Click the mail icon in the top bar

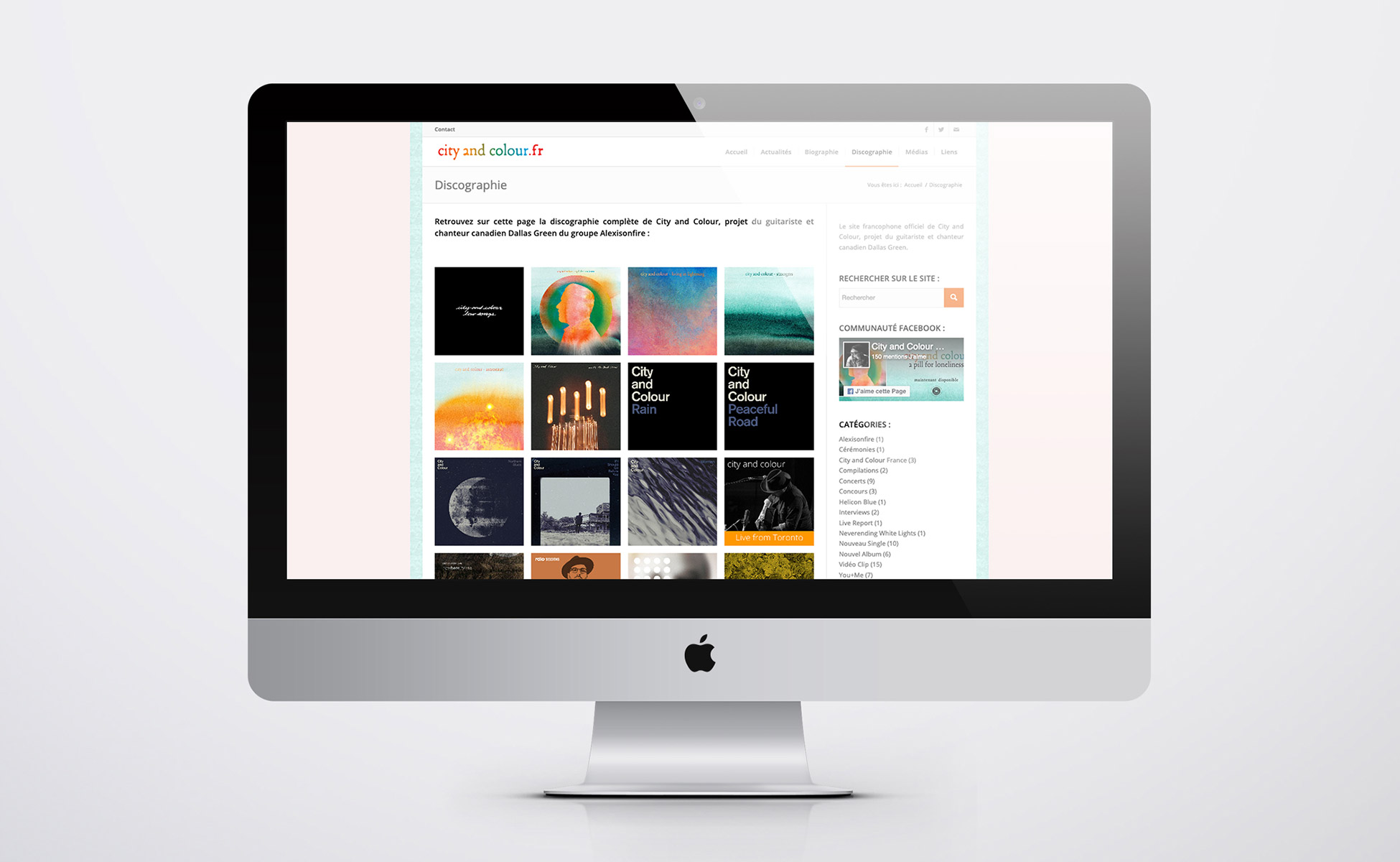click(x=956, y=130)
